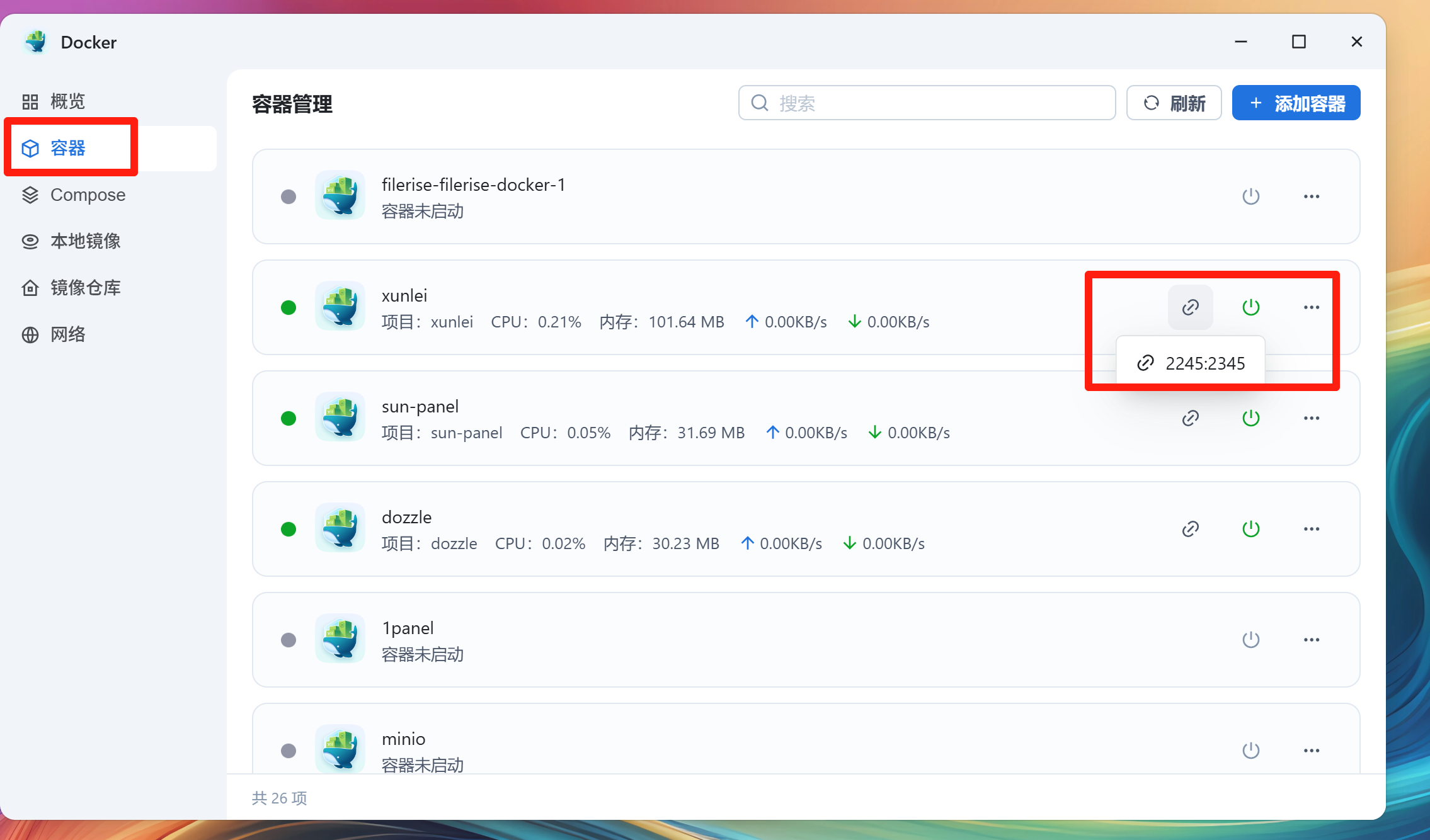Open the 2245:2345 port link
Viewport: 1430px width, 840px height.
coord(1191,363)
